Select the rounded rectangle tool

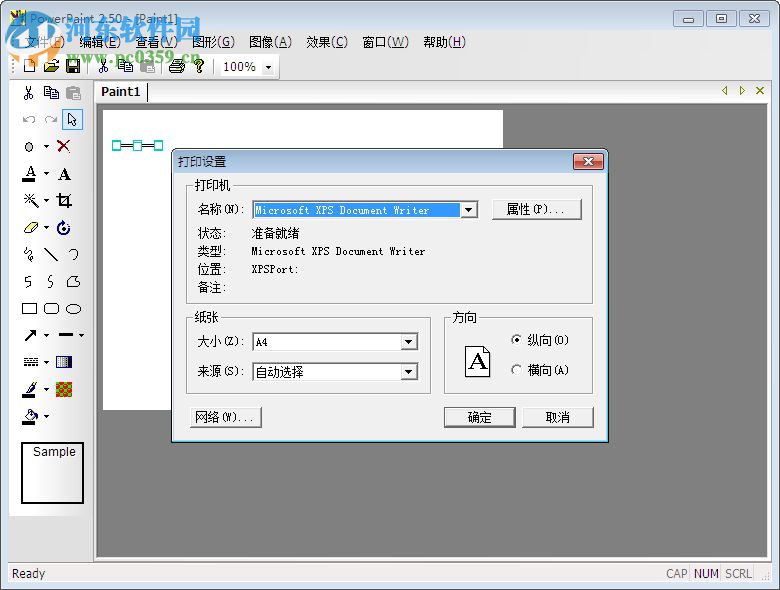[52, 309]
